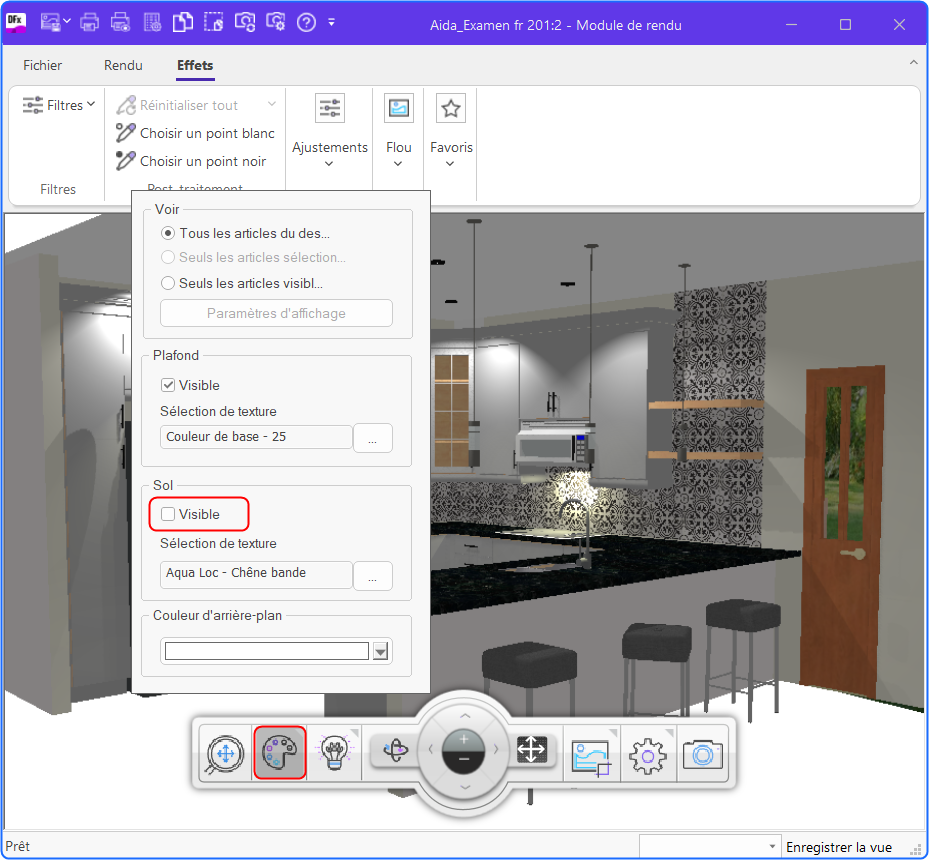This screenshot has width=929, height=860.
Task: Click the magnifier pan view icon
Action: pyautogui.click(x=225, y=754)
